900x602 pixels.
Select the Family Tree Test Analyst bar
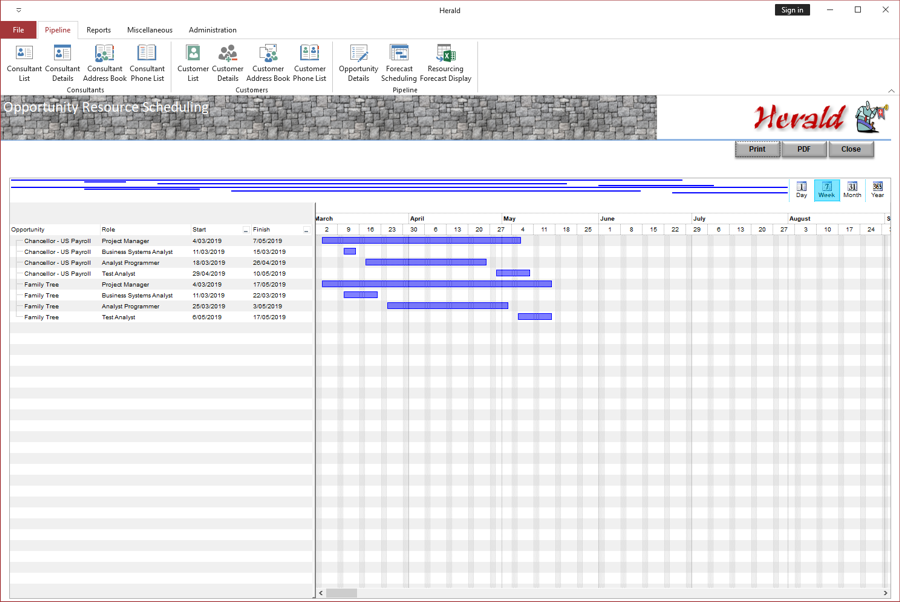tap(535, 317)
